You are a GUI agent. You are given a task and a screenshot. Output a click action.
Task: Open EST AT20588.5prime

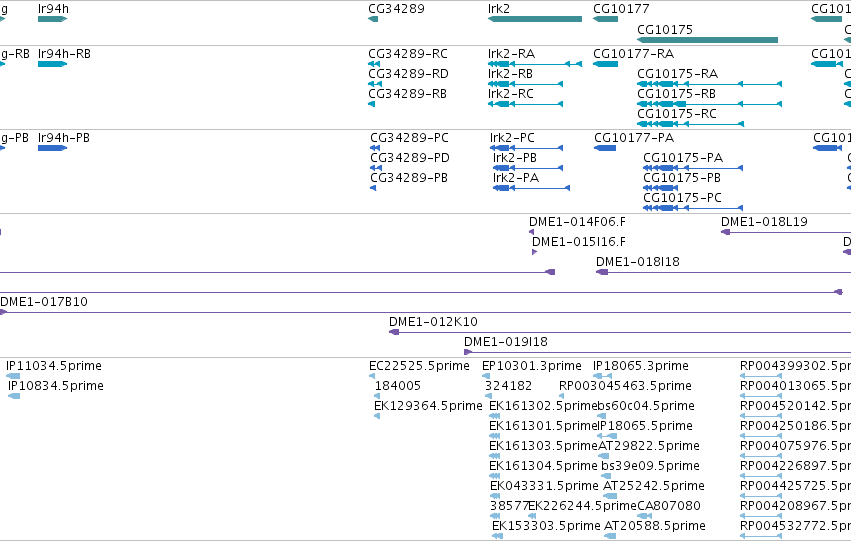point(655,527)
